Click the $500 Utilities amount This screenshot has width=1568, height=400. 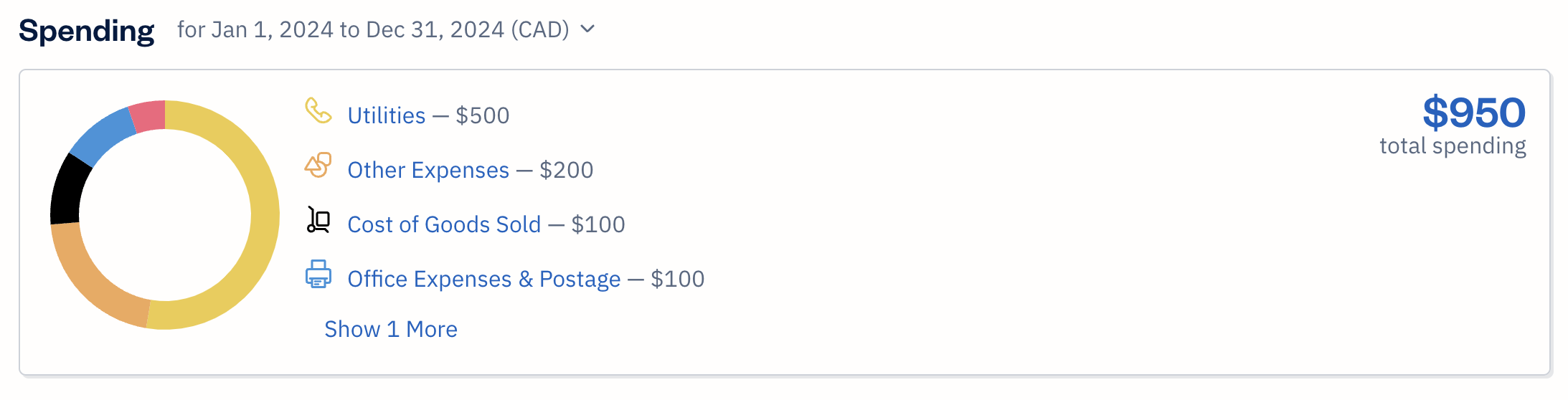point(483,115)
